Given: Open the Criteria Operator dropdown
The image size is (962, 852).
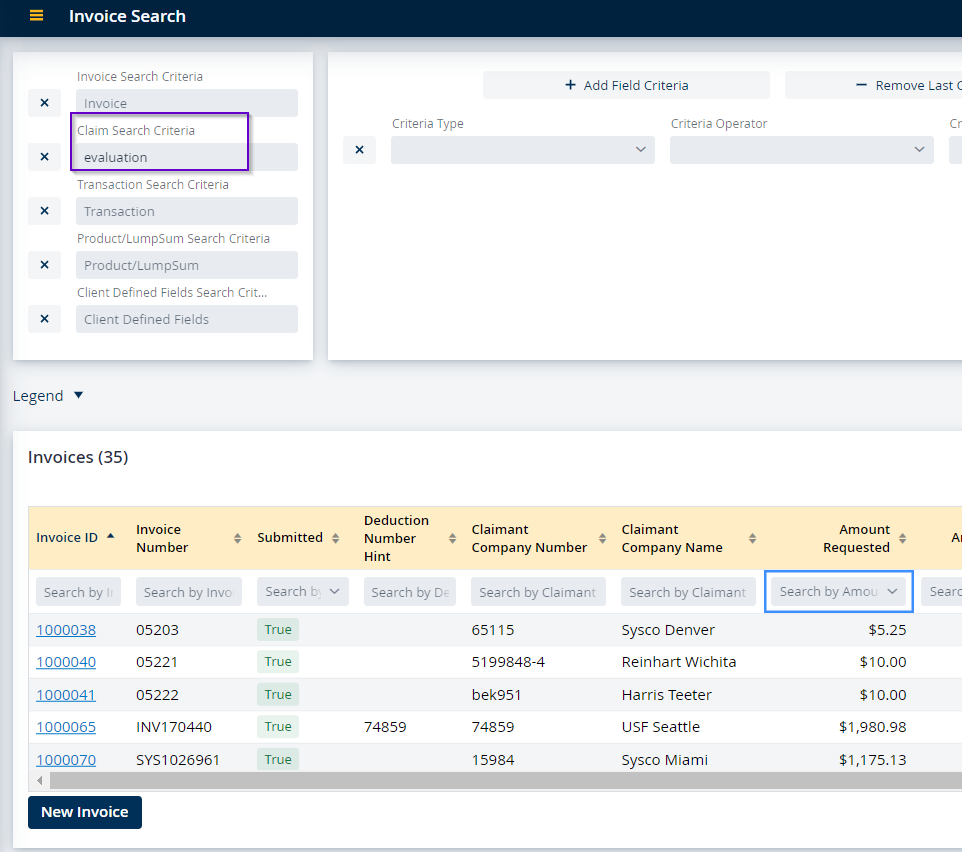Looking at the screenshot, I should [801, 150].
